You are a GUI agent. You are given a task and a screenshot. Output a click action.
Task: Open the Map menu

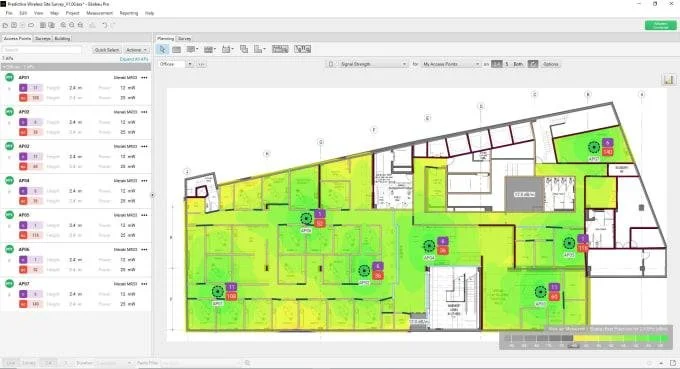54,13
